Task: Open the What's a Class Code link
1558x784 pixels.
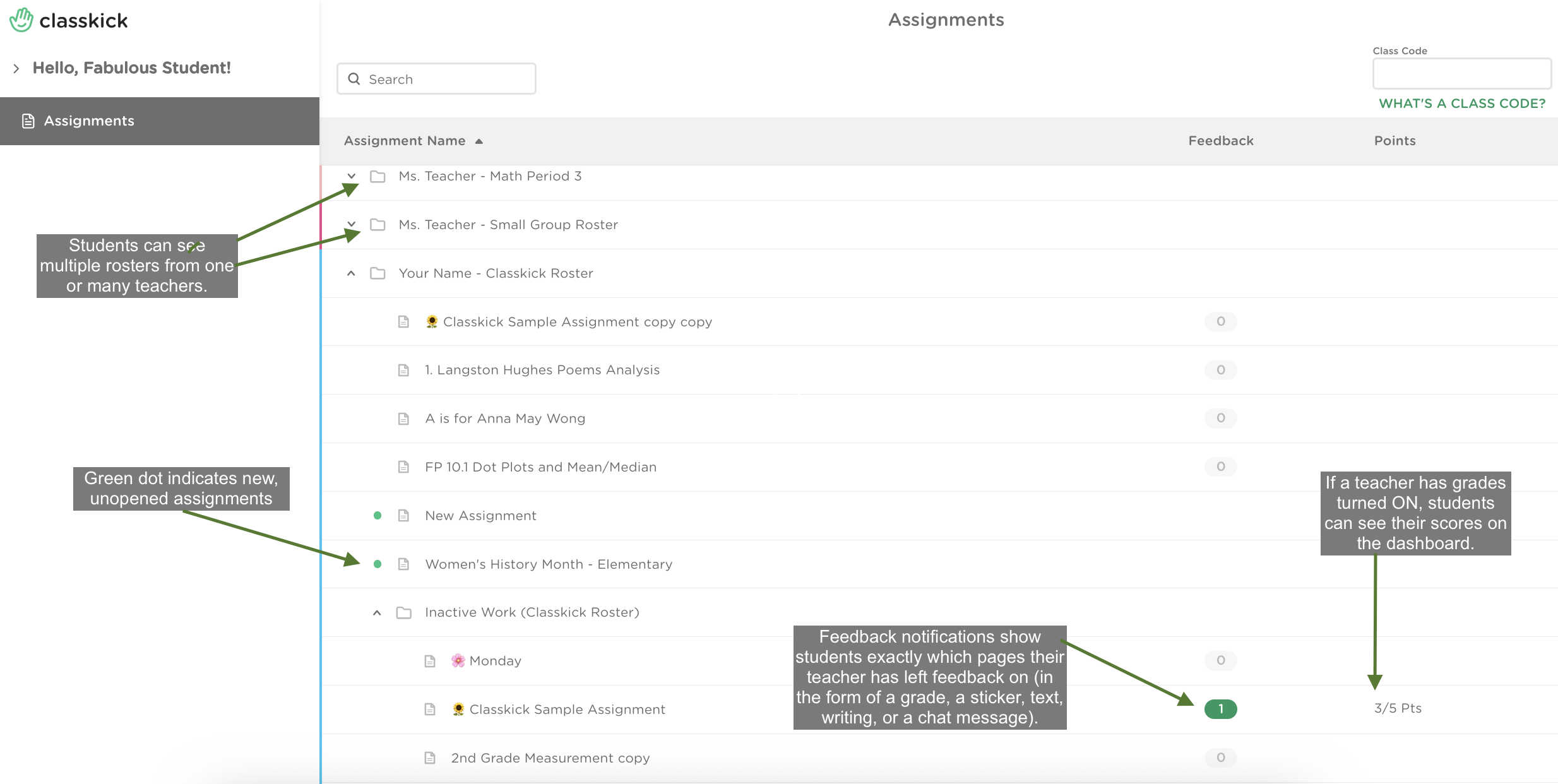Action: pos(1462,104)
